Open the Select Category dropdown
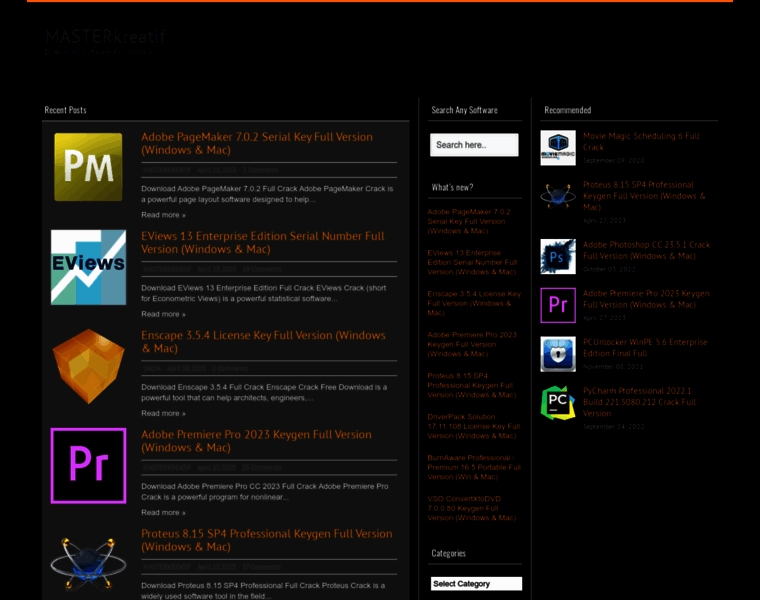 coord(476,584)
